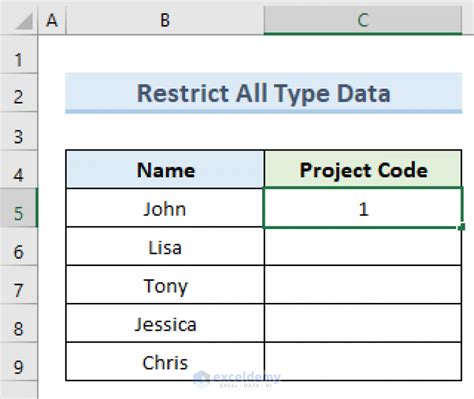
Task: Select the empty Project Code cell for Chris
Action: pos(363,361)
